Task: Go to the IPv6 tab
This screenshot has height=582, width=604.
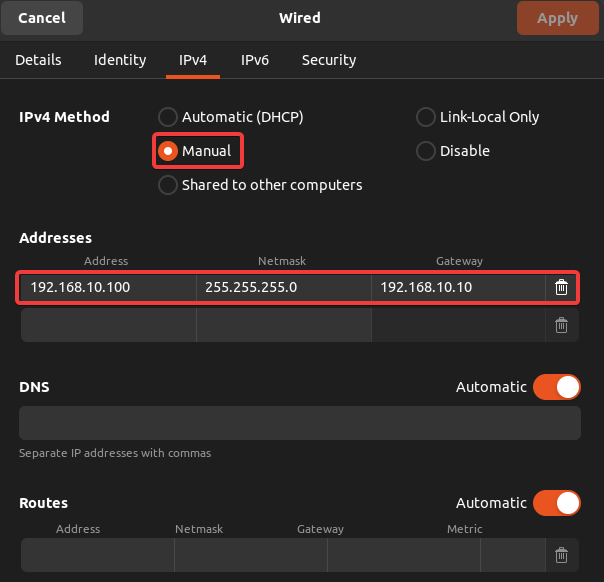Action: click(x=255, y=60)
